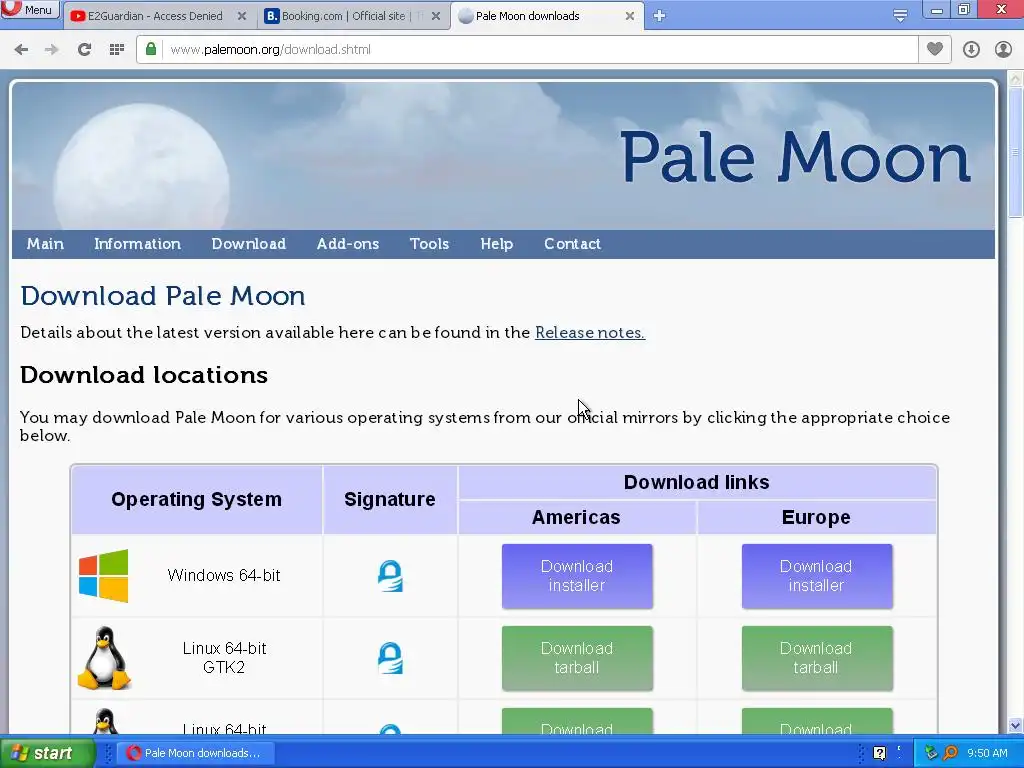
Task: Select Pale Moon downloads taskbar item
Action: point(197,753)
